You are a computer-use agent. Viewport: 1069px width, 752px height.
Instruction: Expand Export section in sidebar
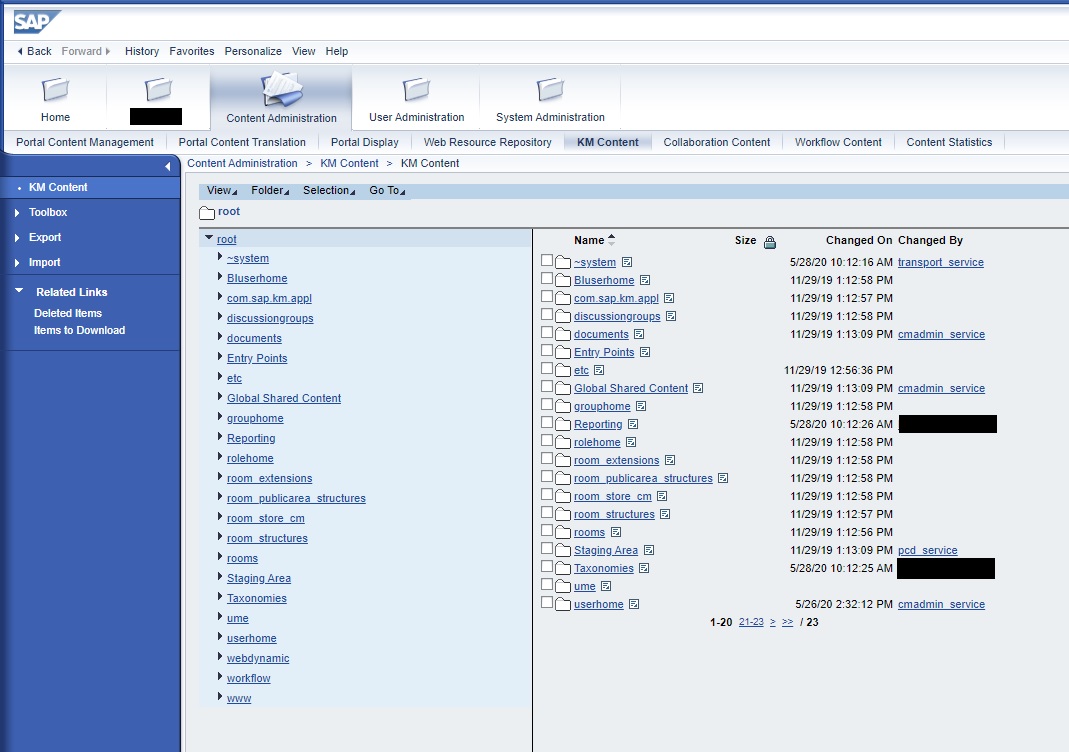tap(17, 238)
